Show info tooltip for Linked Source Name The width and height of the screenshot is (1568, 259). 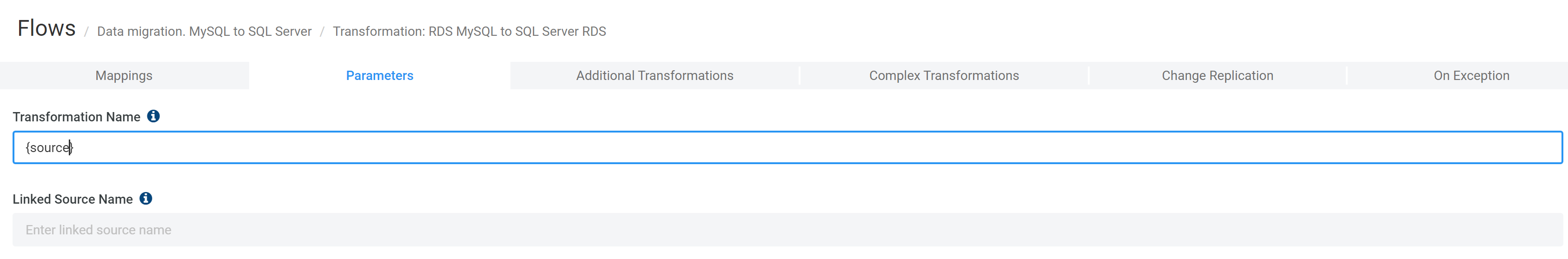(146, 198)
